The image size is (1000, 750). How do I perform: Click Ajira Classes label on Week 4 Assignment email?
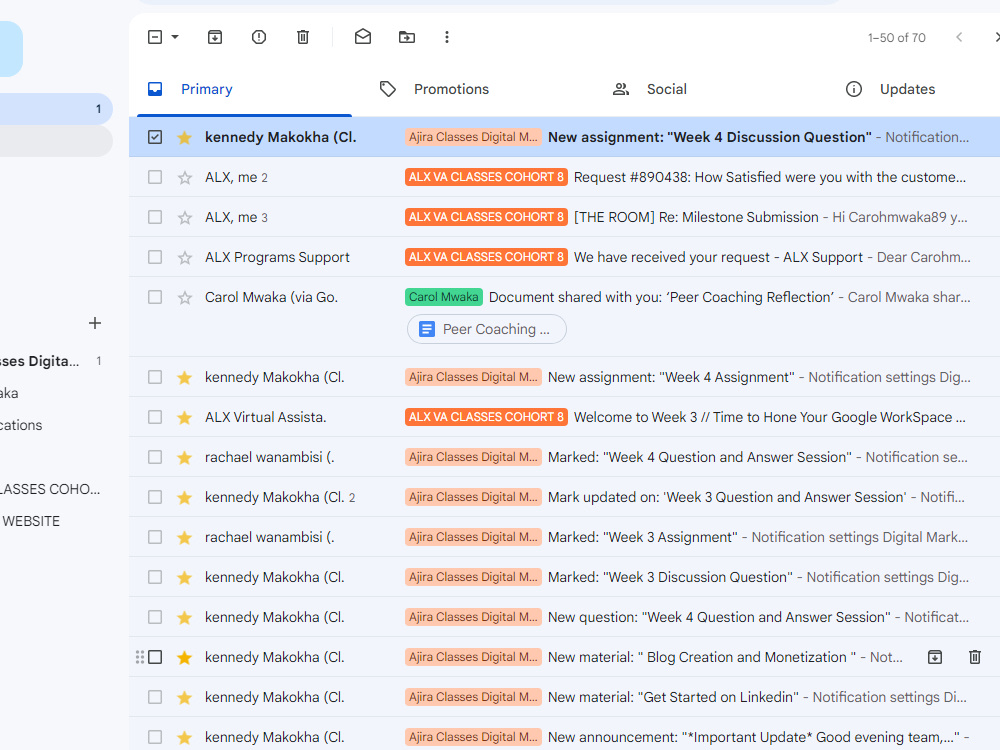[x=473, y=377]
